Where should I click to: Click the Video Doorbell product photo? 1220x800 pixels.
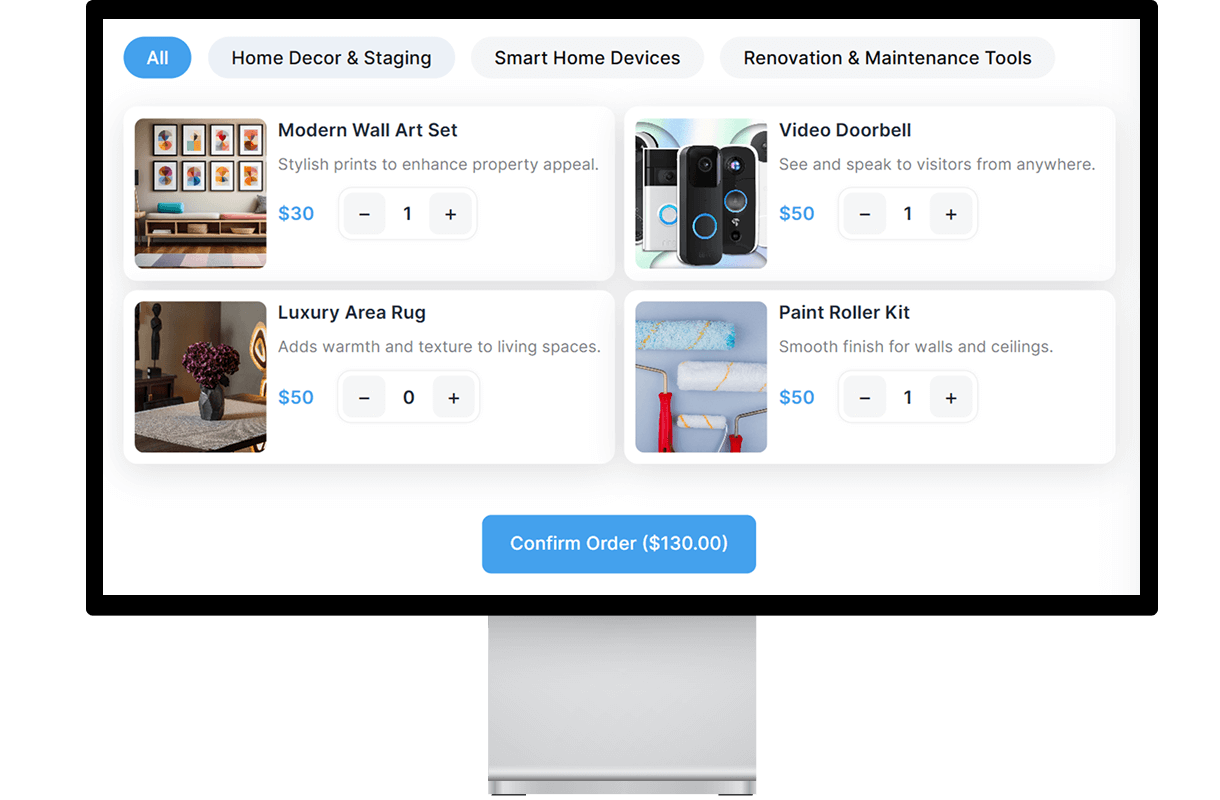coord(701,193)
